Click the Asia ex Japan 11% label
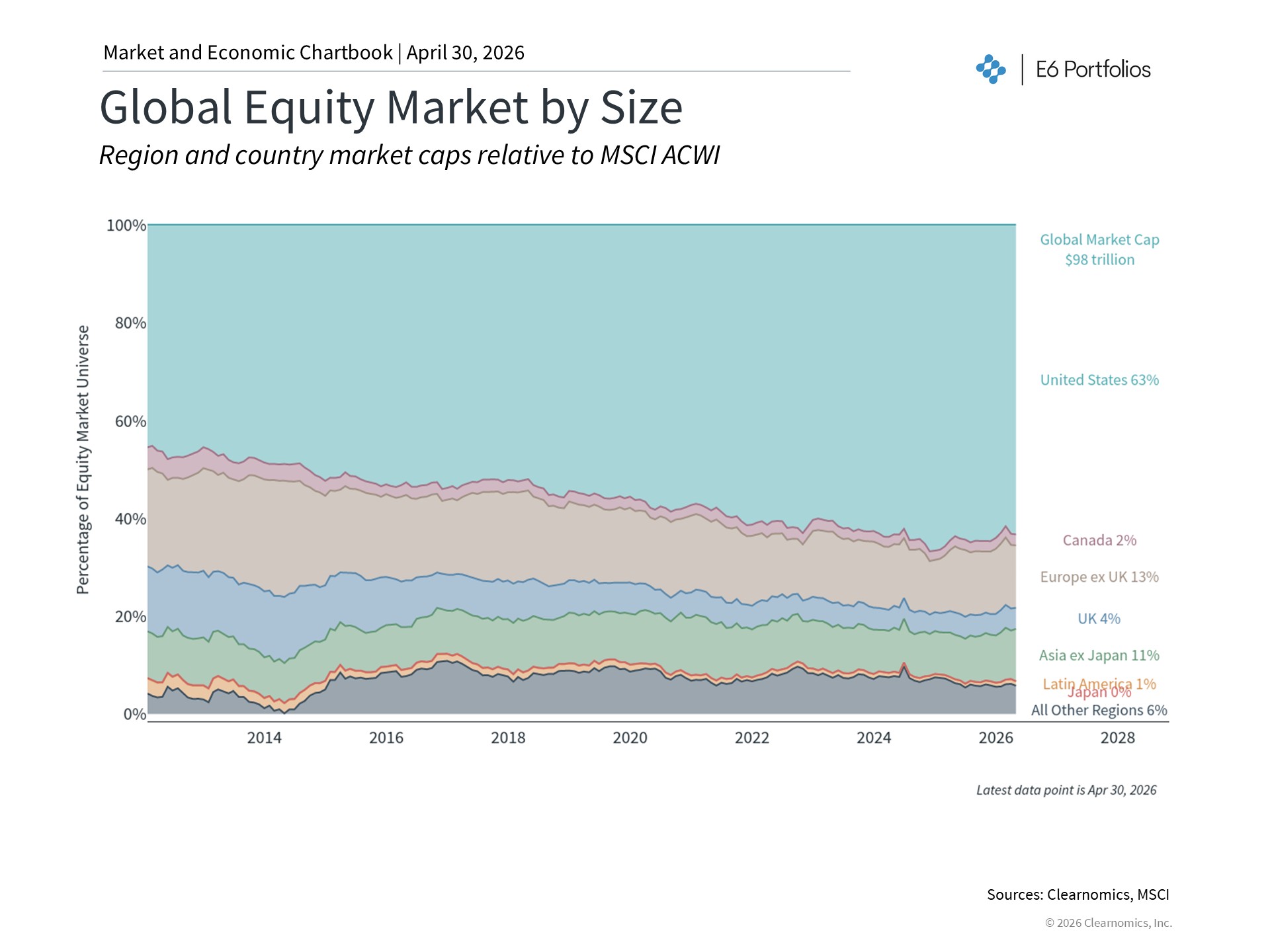Image resolution: width=1270 pixels, height=952 pixels. point(1099,656)
